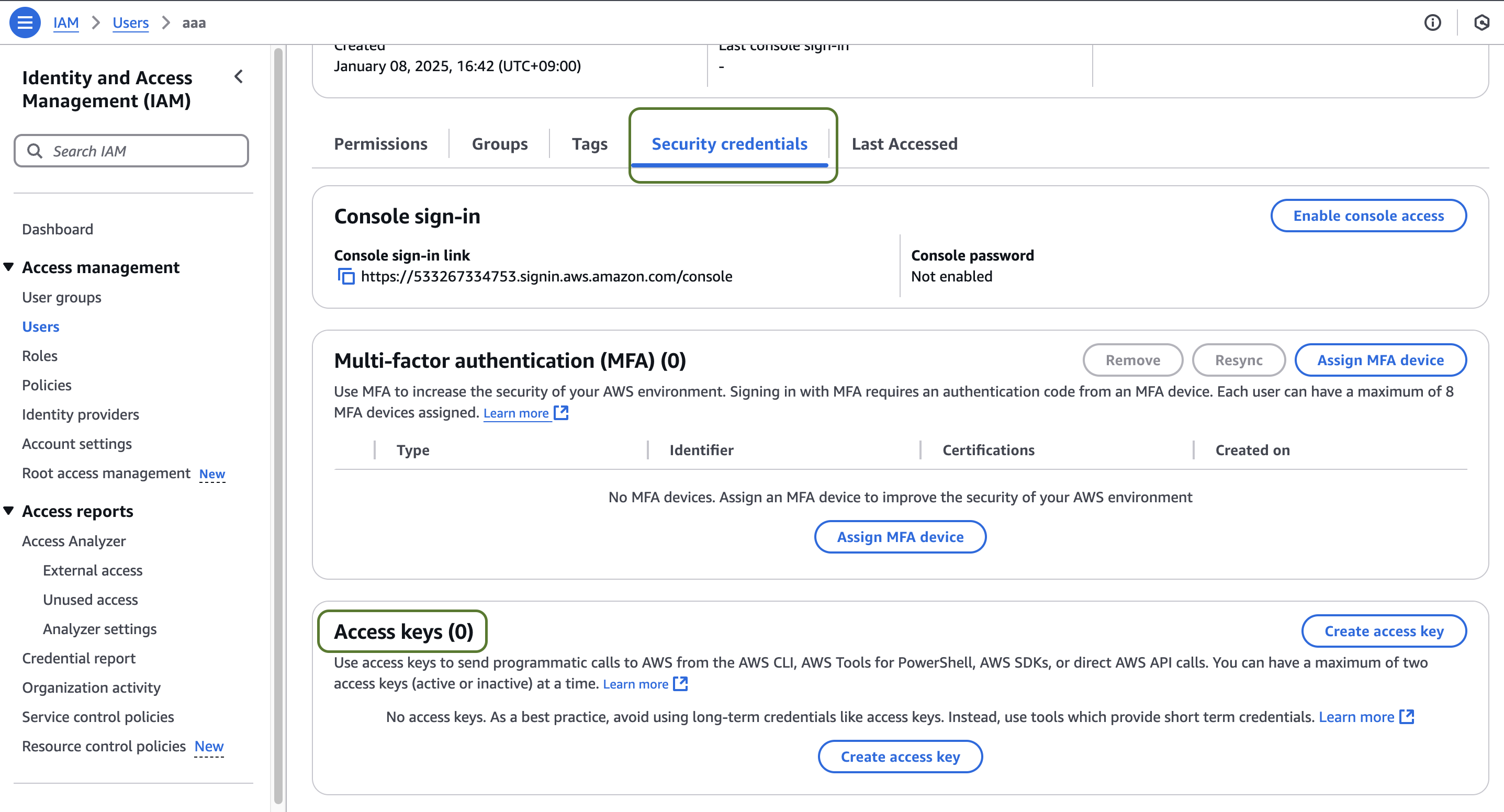
Task: Open the Last Accessed tab
Action: click(x=904, y=143)
